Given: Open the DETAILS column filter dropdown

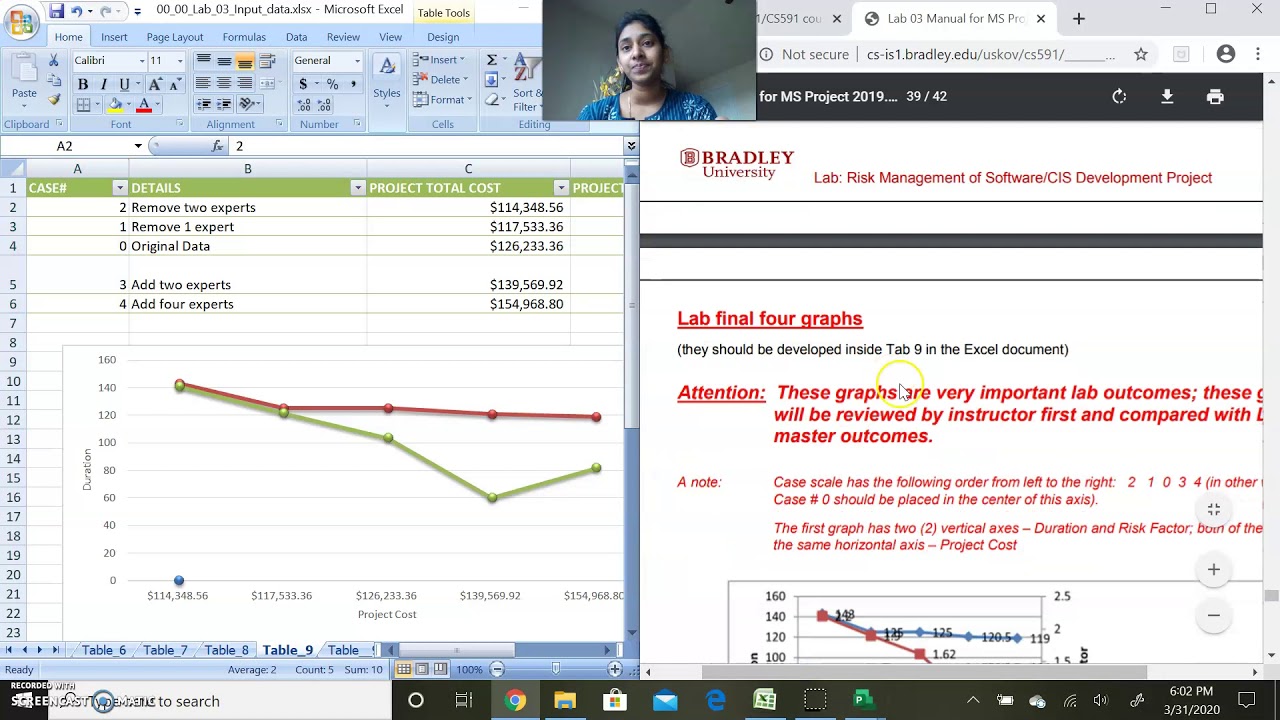Looking at the screenshot, I should coord(358,188).
